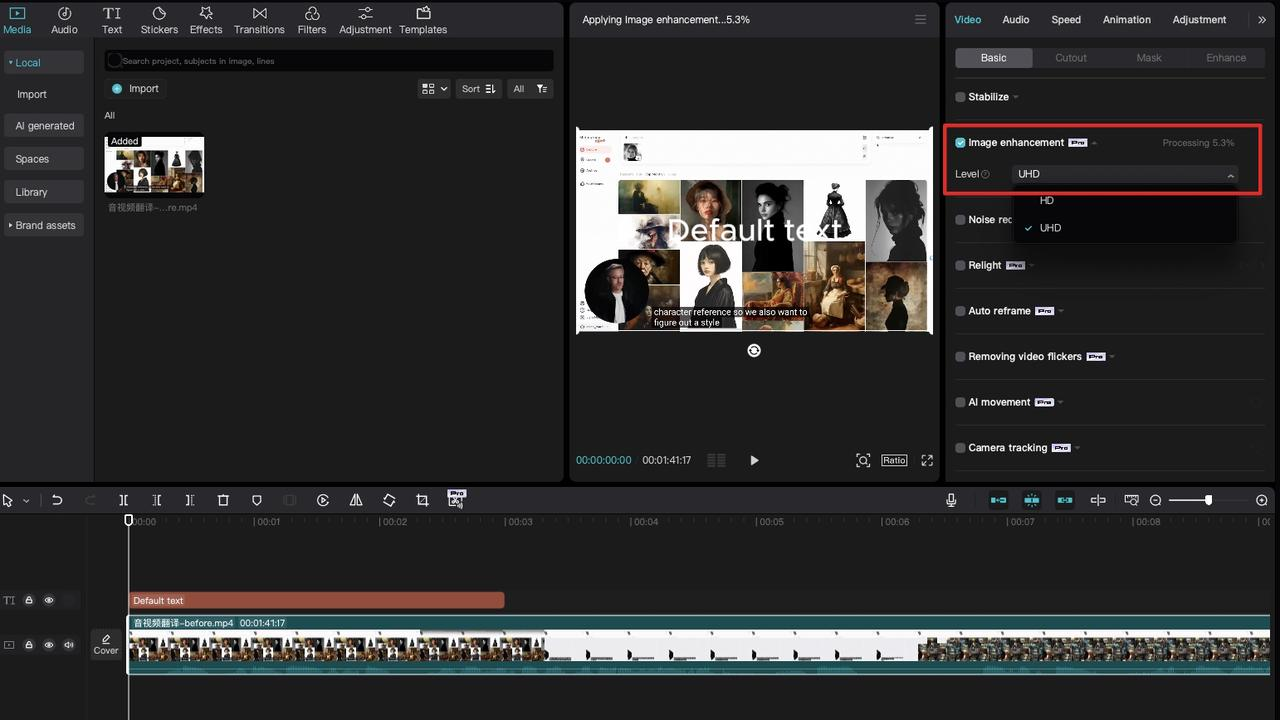The width and height of the screenshot is (1280, 720).
Task: Click the Crop icon in the timeline toolbar
Action: pos(422,500)
